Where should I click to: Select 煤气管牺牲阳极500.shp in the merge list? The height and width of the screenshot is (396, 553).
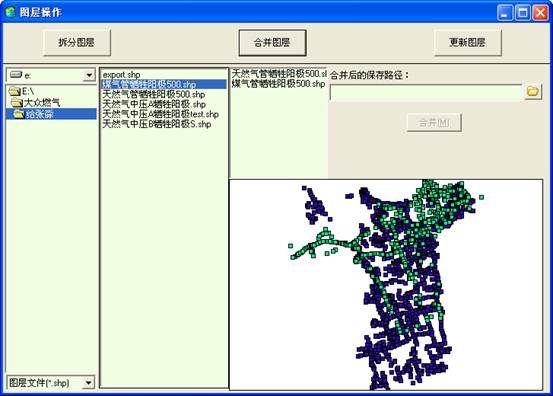click(278, 84)
